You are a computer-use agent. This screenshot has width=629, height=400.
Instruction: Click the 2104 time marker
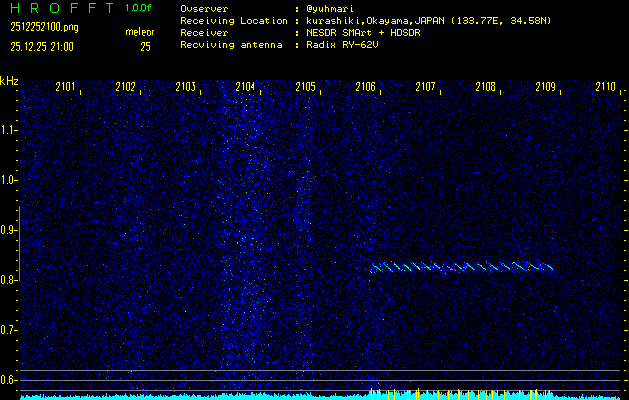click(245, 87)
